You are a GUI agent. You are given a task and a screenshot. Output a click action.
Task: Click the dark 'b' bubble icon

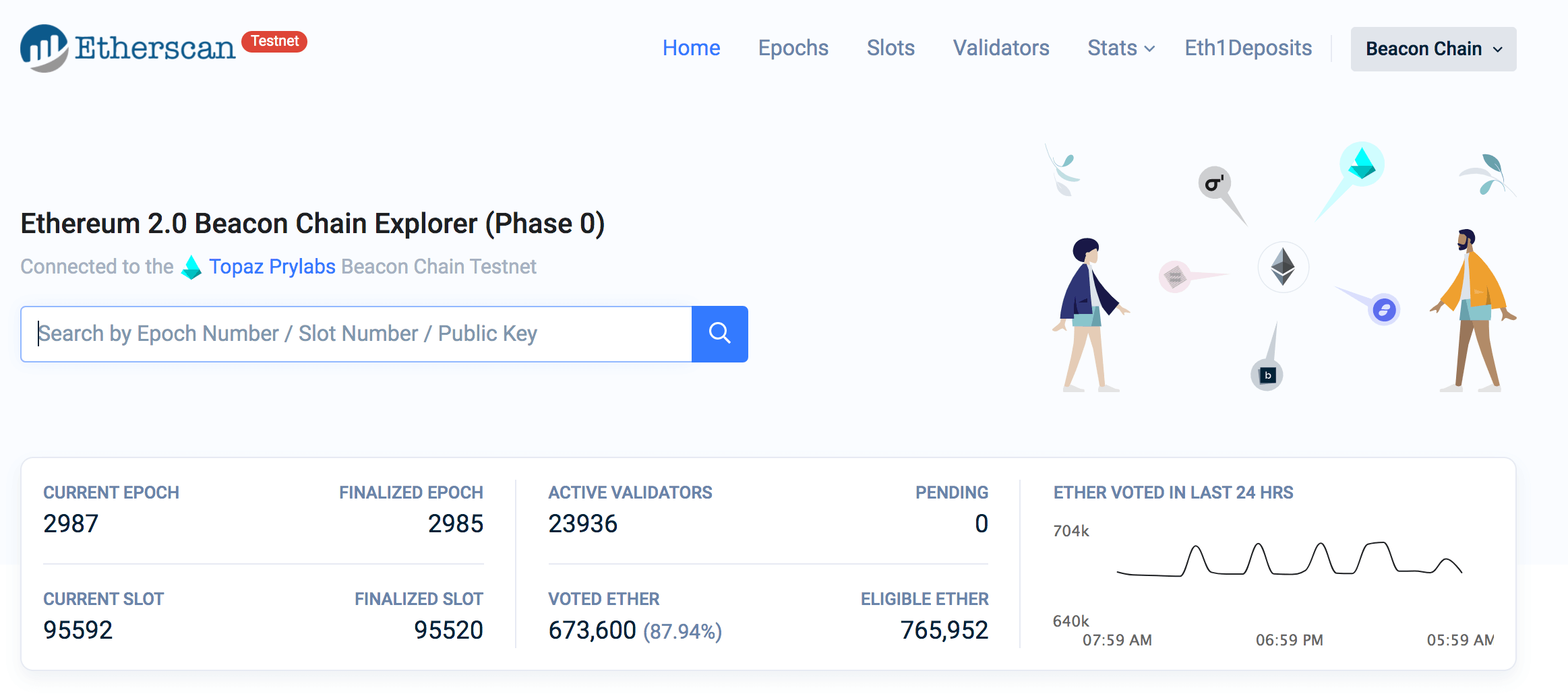click(x=1267, y=375)
